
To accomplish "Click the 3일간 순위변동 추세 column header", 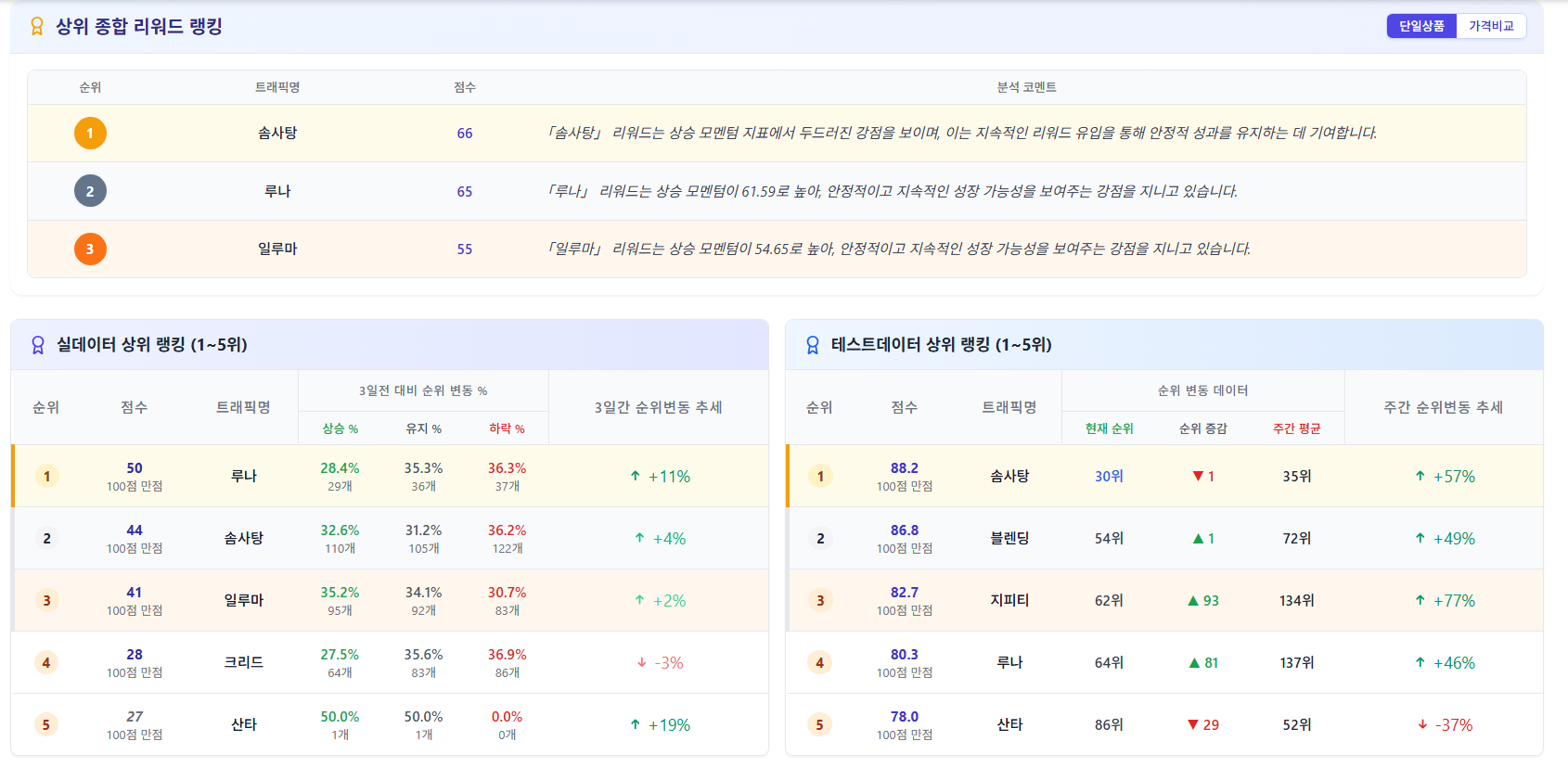I will click(x=659, y=407).
